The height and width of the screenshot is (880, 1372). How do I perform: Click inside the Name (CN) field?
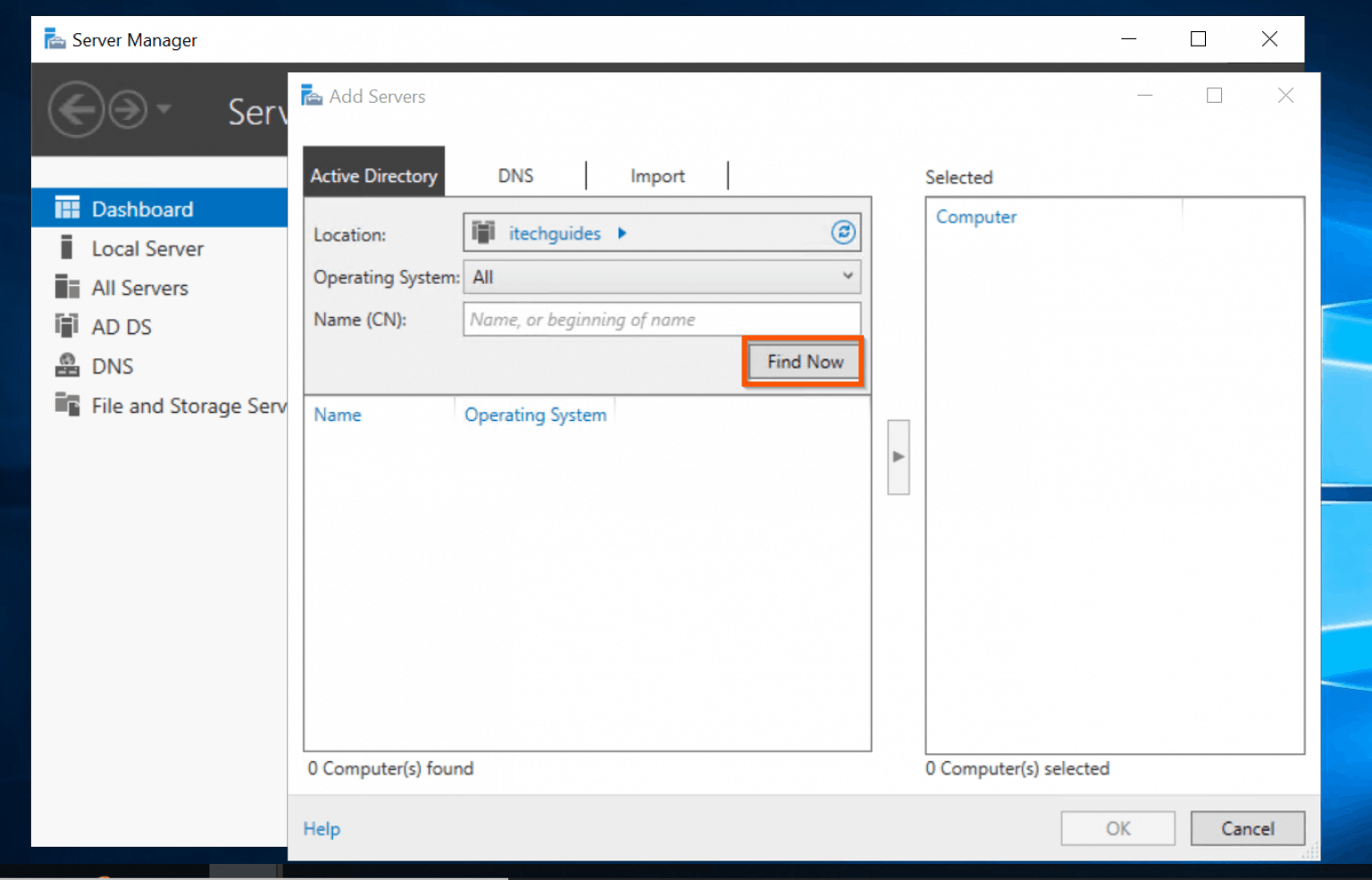tap(661, 319)
